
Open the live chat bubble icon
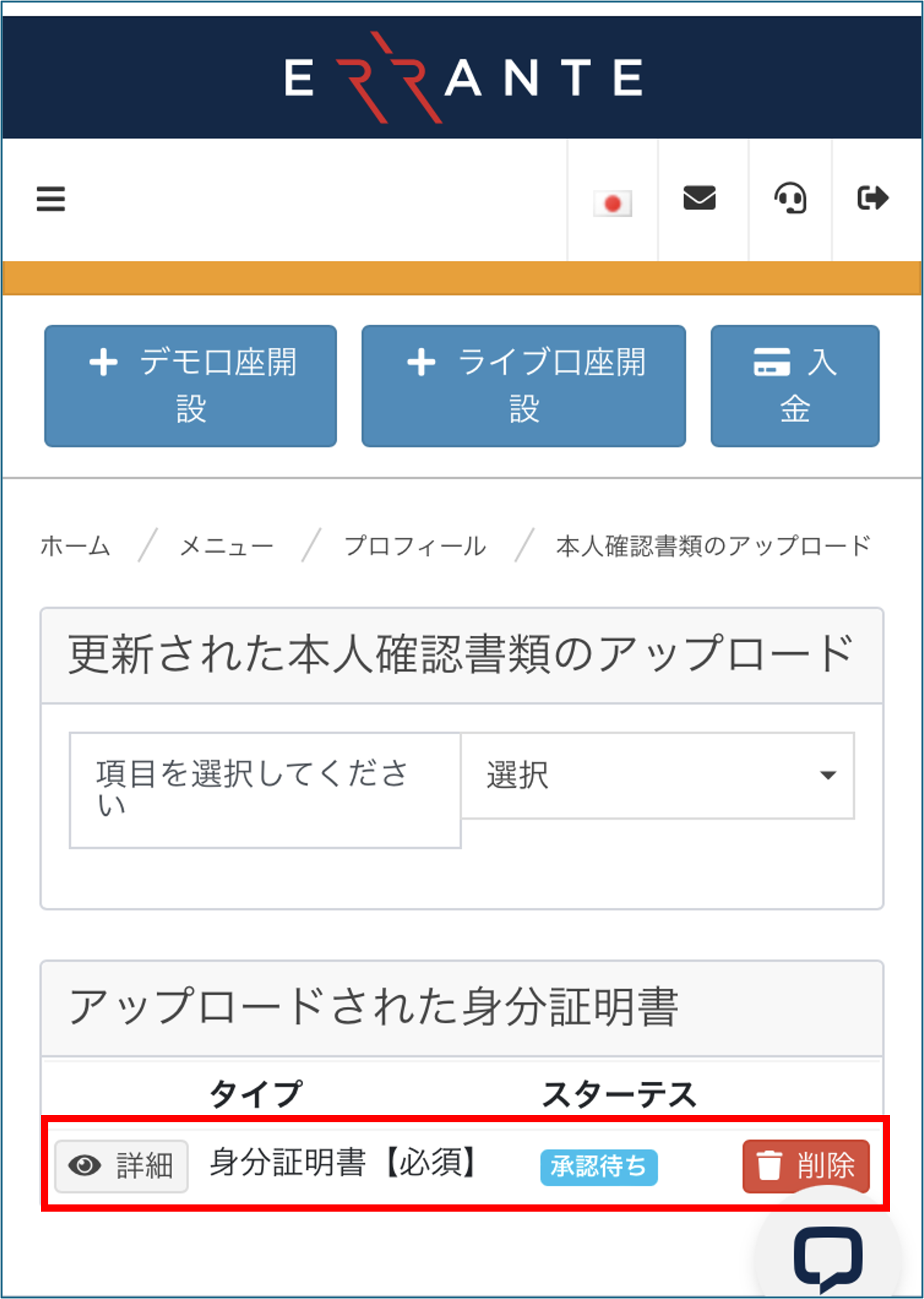[x=828, y=1259]
